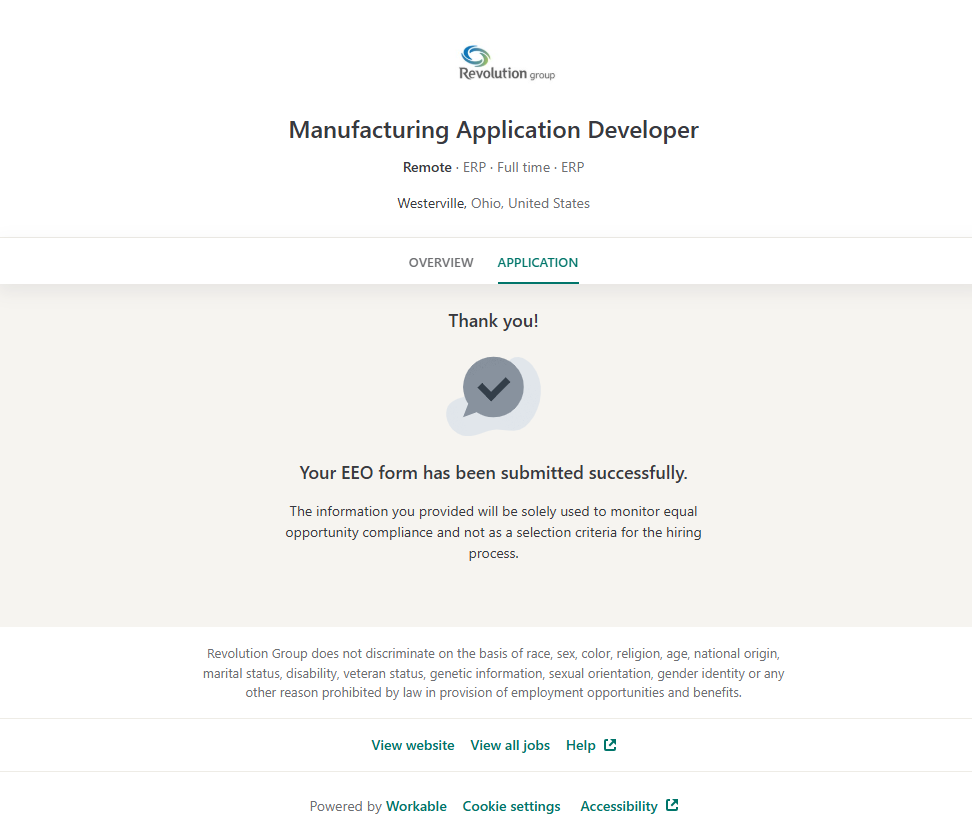Select the Application tab
972x840 pixels.
pyautogui.click(x=537, y=263)
